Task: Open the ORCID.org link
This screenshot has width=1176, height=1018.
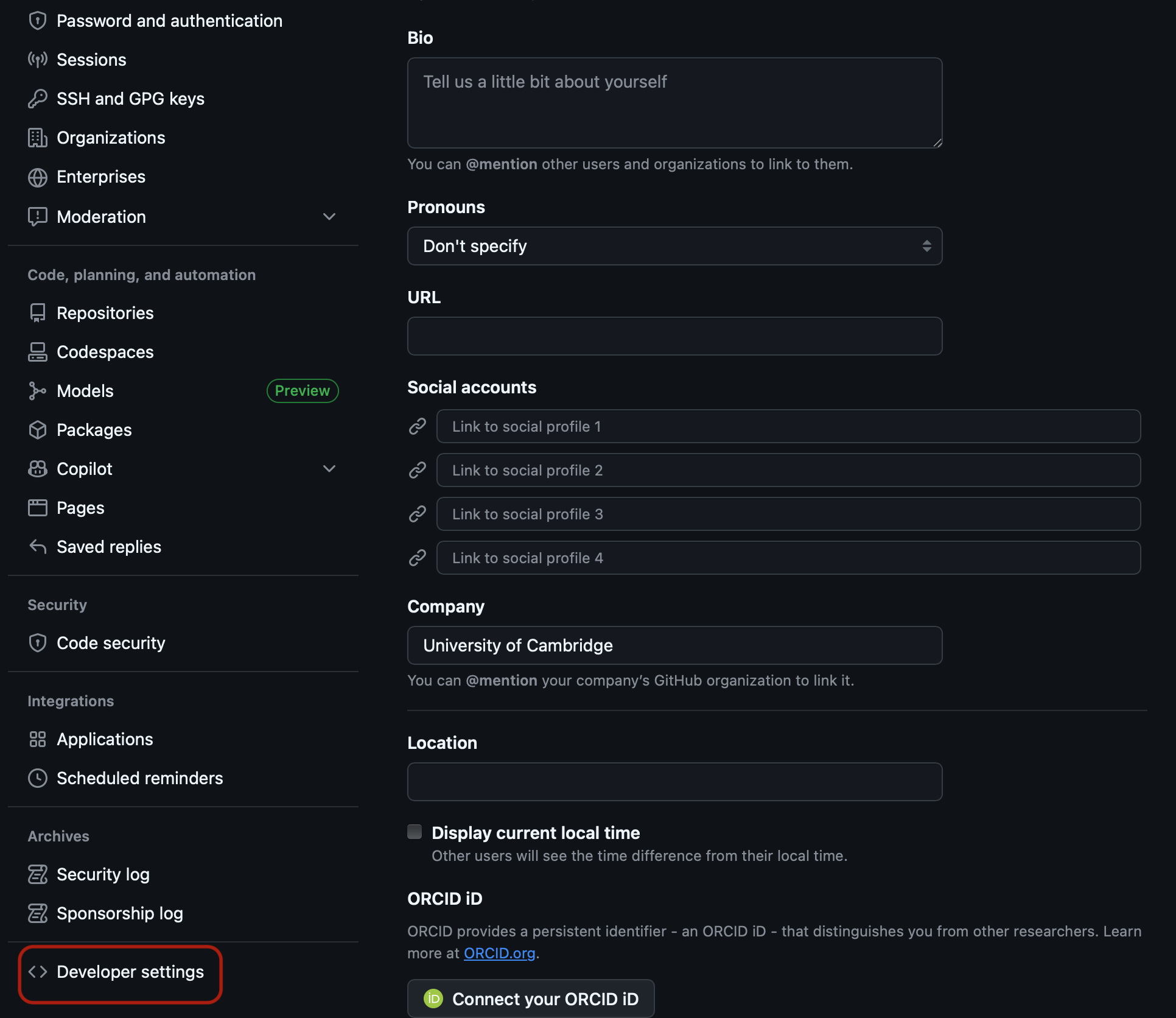Action: pyautogui.click(x=499, y=953)
